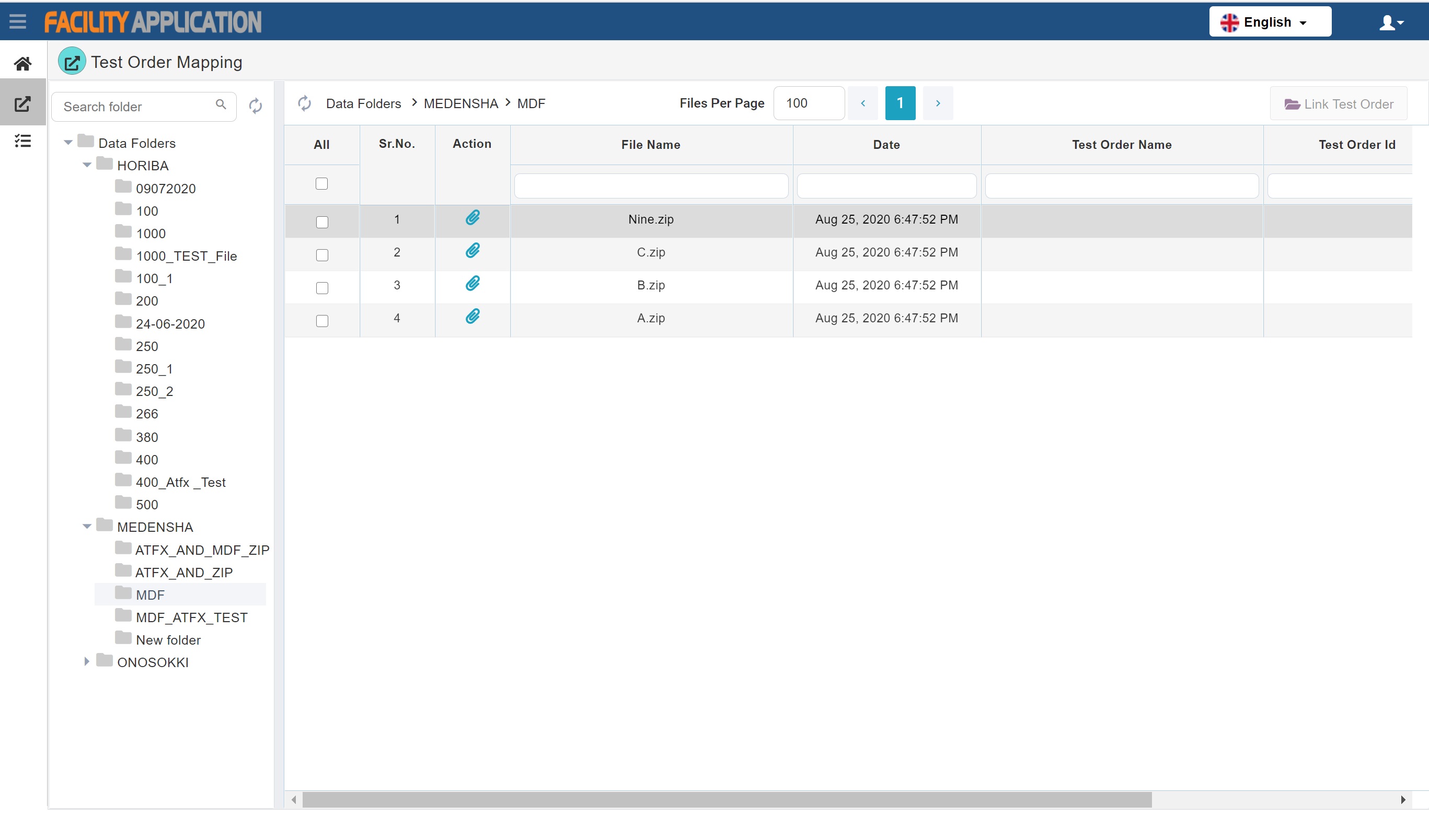Select page 1 button
The width and height of the screenshot is (1429, 840).
[x=900, y=103]
